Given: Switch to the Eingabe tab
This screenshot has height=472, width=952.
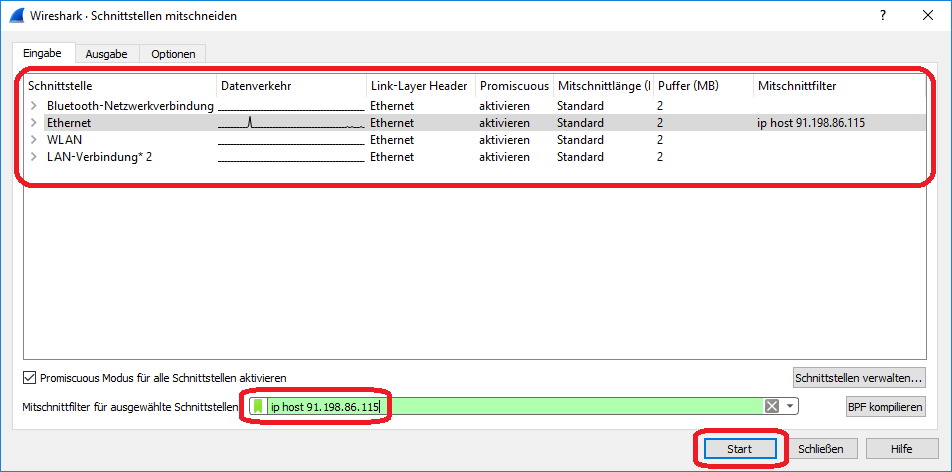Looking at the screenshot, I should pos(42,53).
